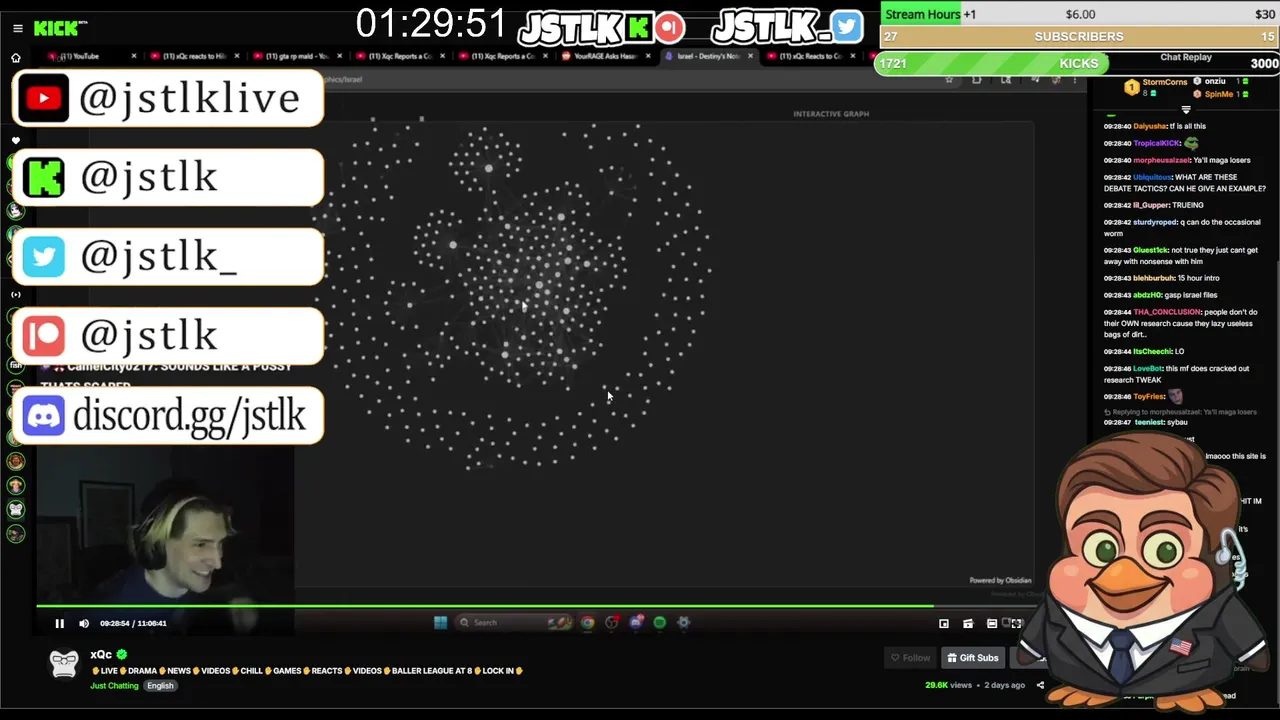Click the Gift Subs button
Screen dimensions: 1280x720
point(973,657)
